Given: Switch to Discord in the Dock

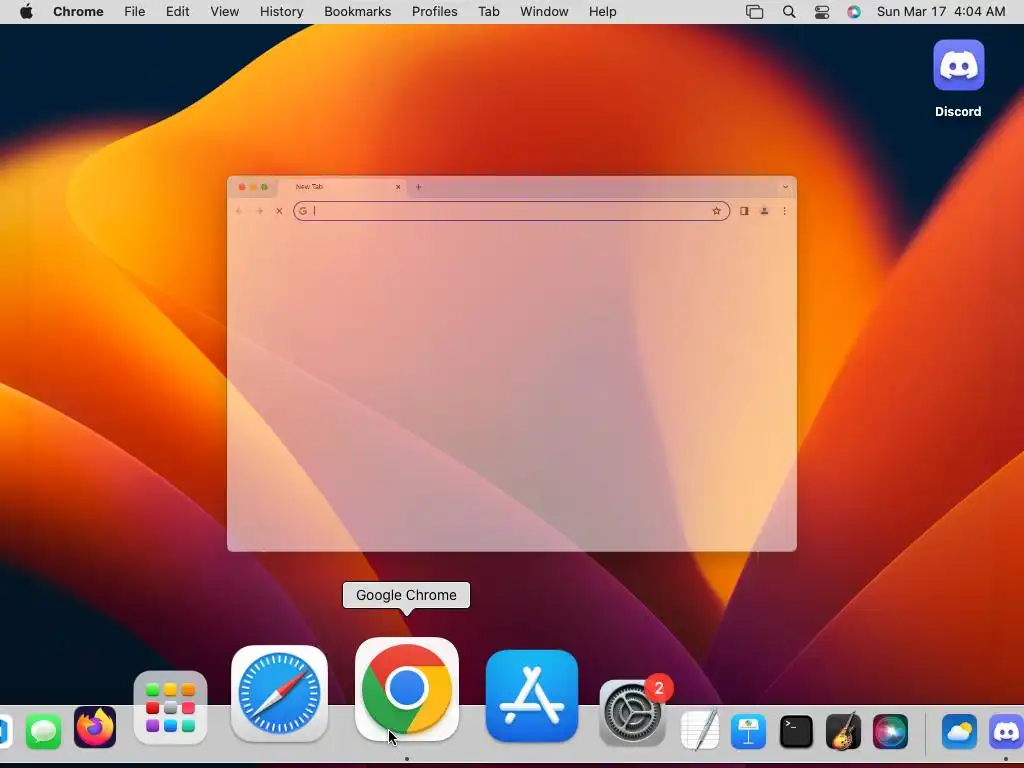Looking at the screenshot, I should point(1006,731).
